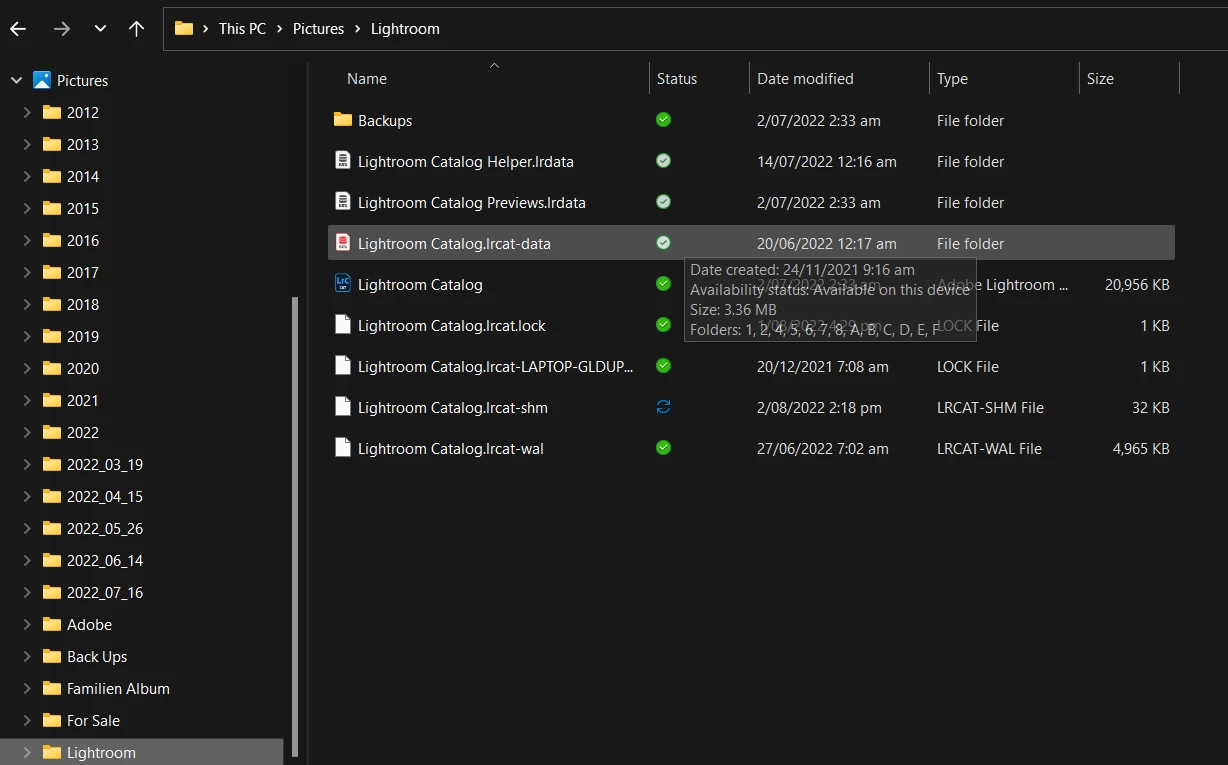The height and width of the screenshot is (765, 1228).
Task: Open the recent locations dropdown arrow
Action: [x=100, y=29]
